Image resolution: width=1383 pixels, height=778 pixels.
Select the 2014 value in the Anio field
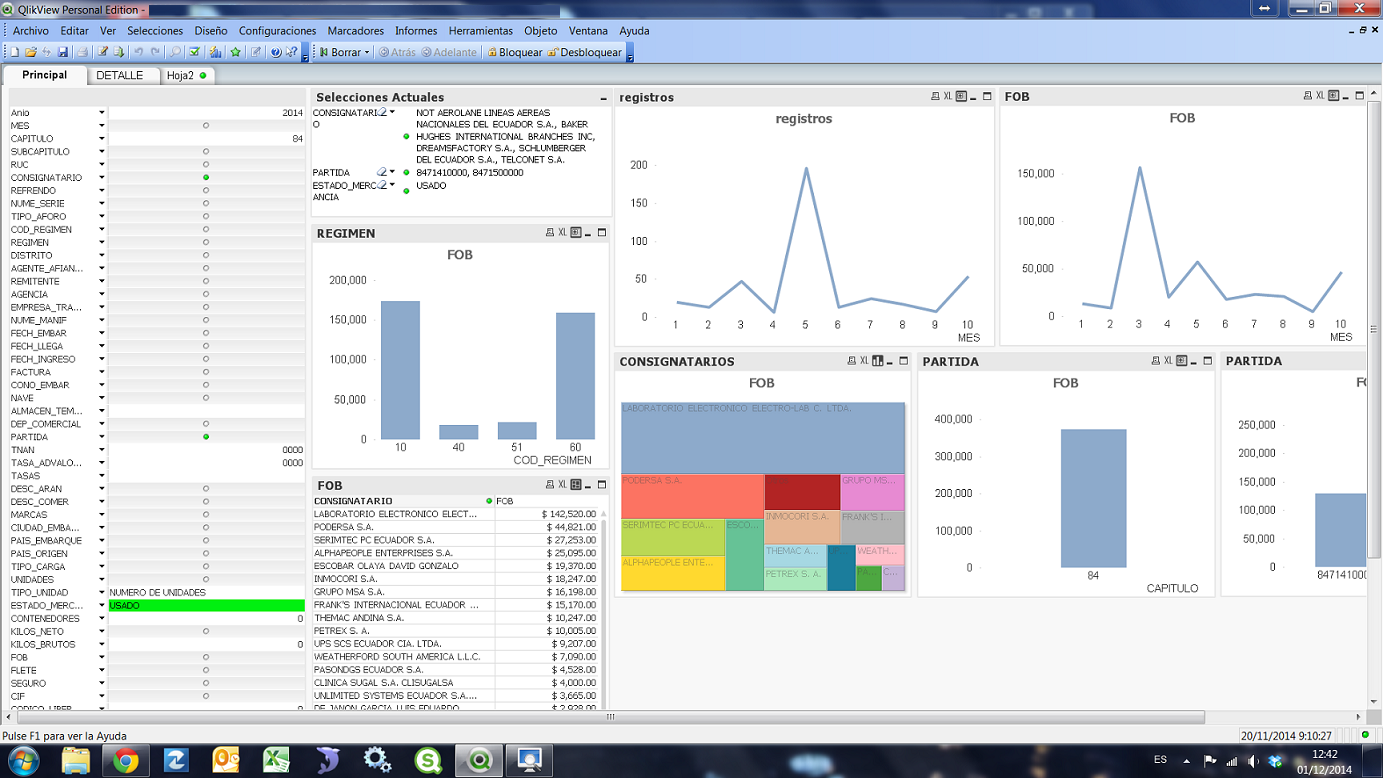pyautogui.click(x=206, y=113)
